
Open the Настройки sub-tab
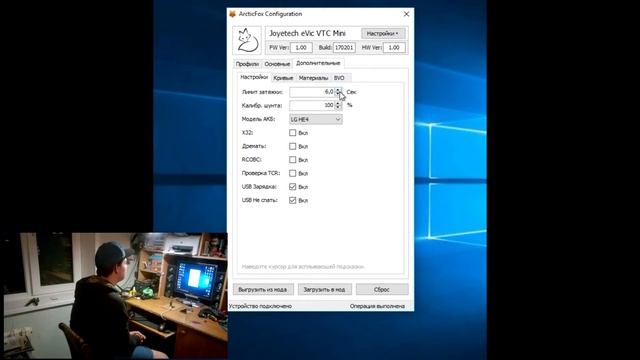point(254,77)
